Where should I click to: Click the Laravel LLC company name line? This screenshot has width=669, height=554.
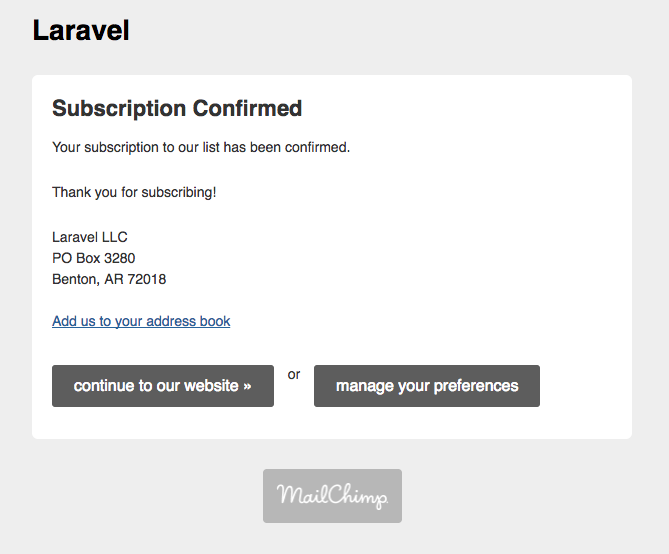click(x=90, y=237)
